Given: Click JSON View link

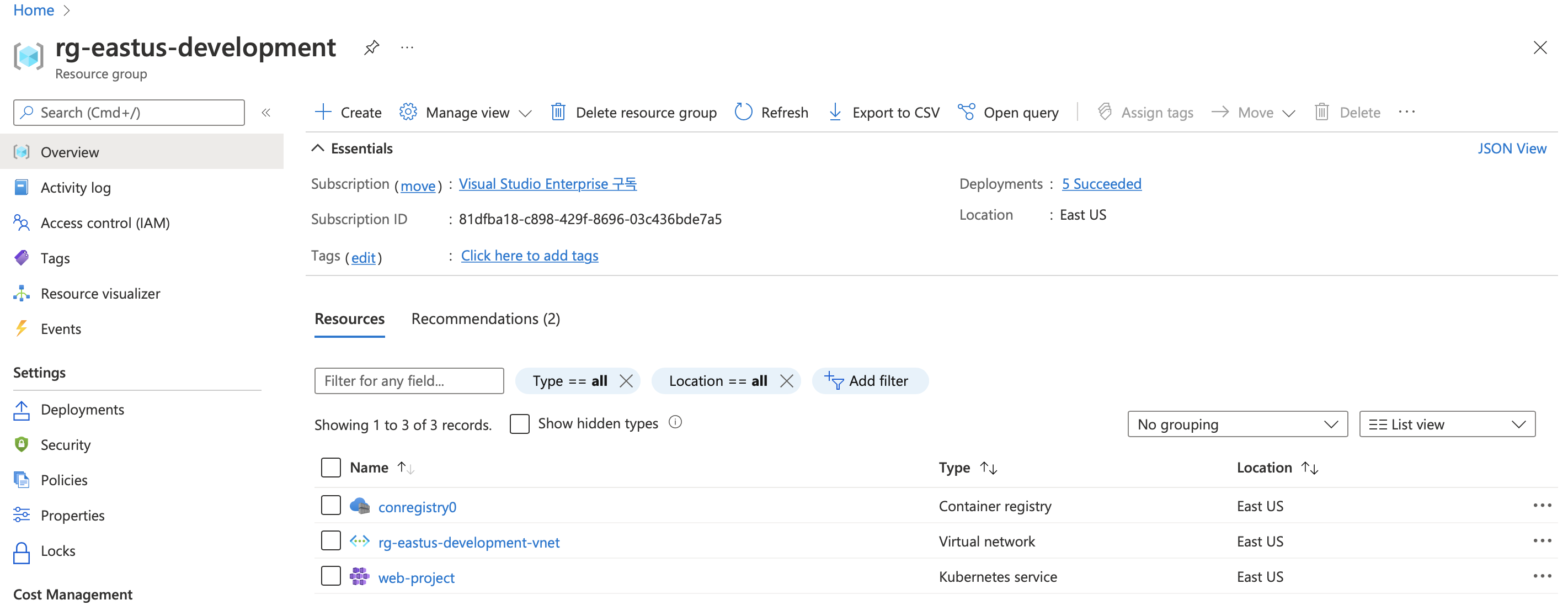Looking at the screenshot, I should point(1511,148).
